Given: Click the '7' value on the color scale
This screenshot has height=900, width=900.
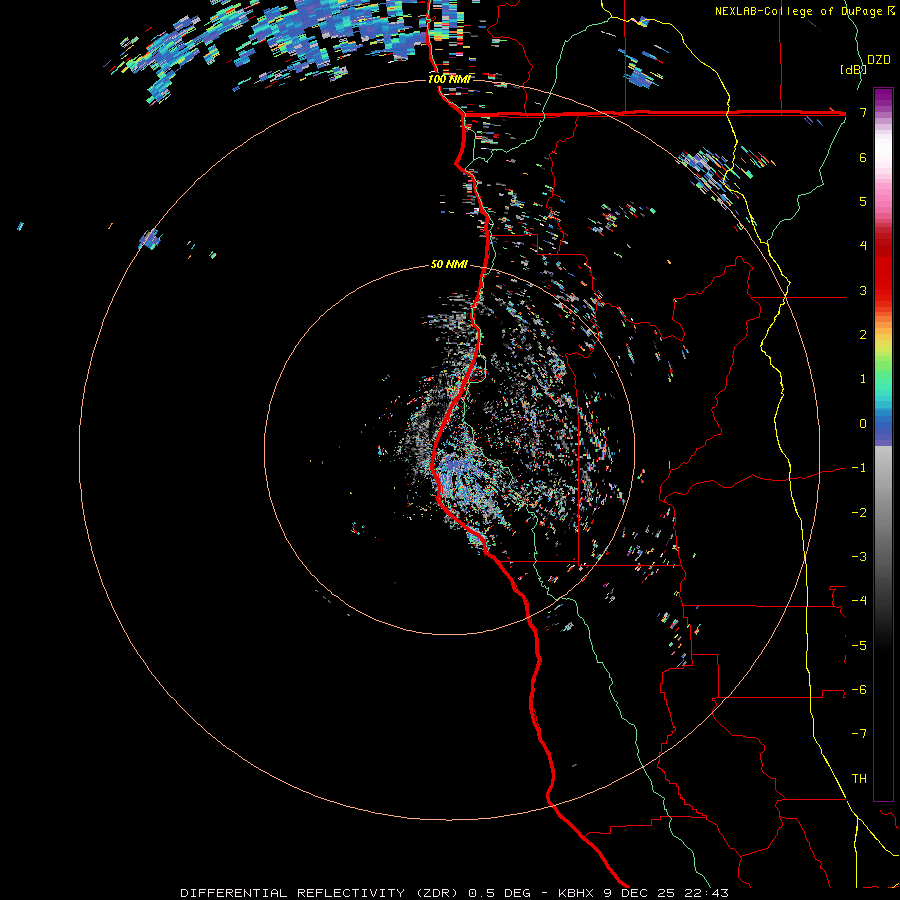Looking at the screenshot, I should point(863,112).
